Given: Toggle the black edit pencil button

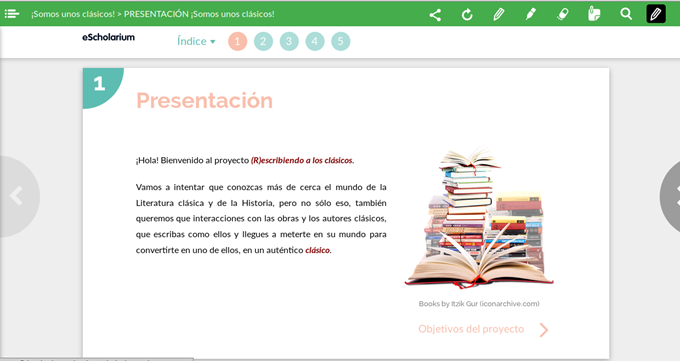Looking at the screenshot, I should click(x=656, y=14).
